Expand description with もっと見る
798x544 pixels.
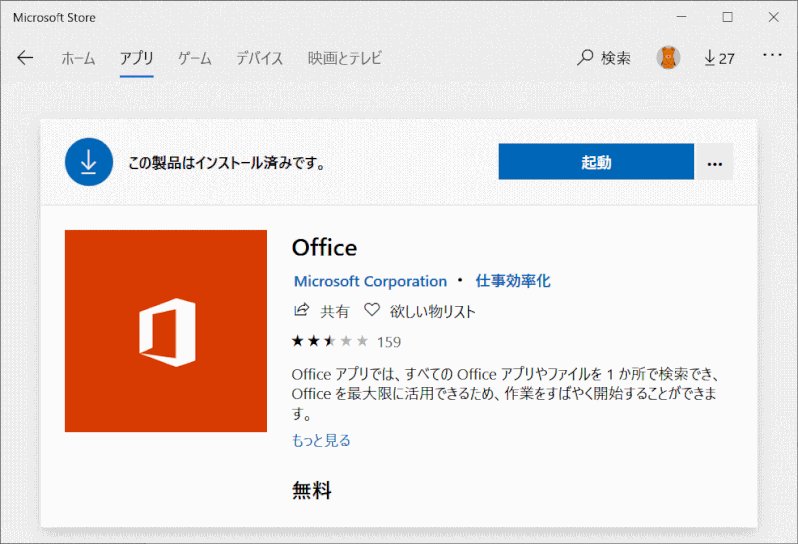pos(321,440)
